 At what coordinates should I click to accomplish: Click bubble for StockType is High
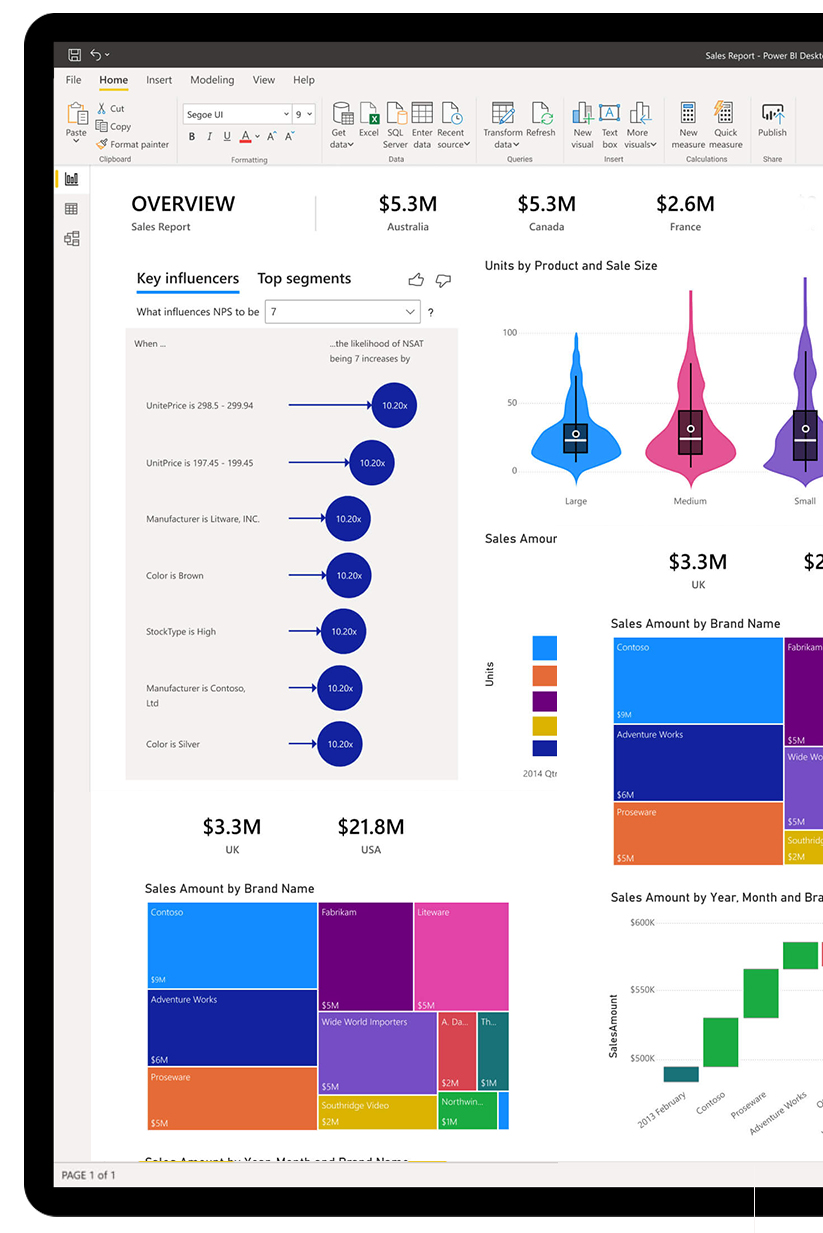click(x=344, y=632)
